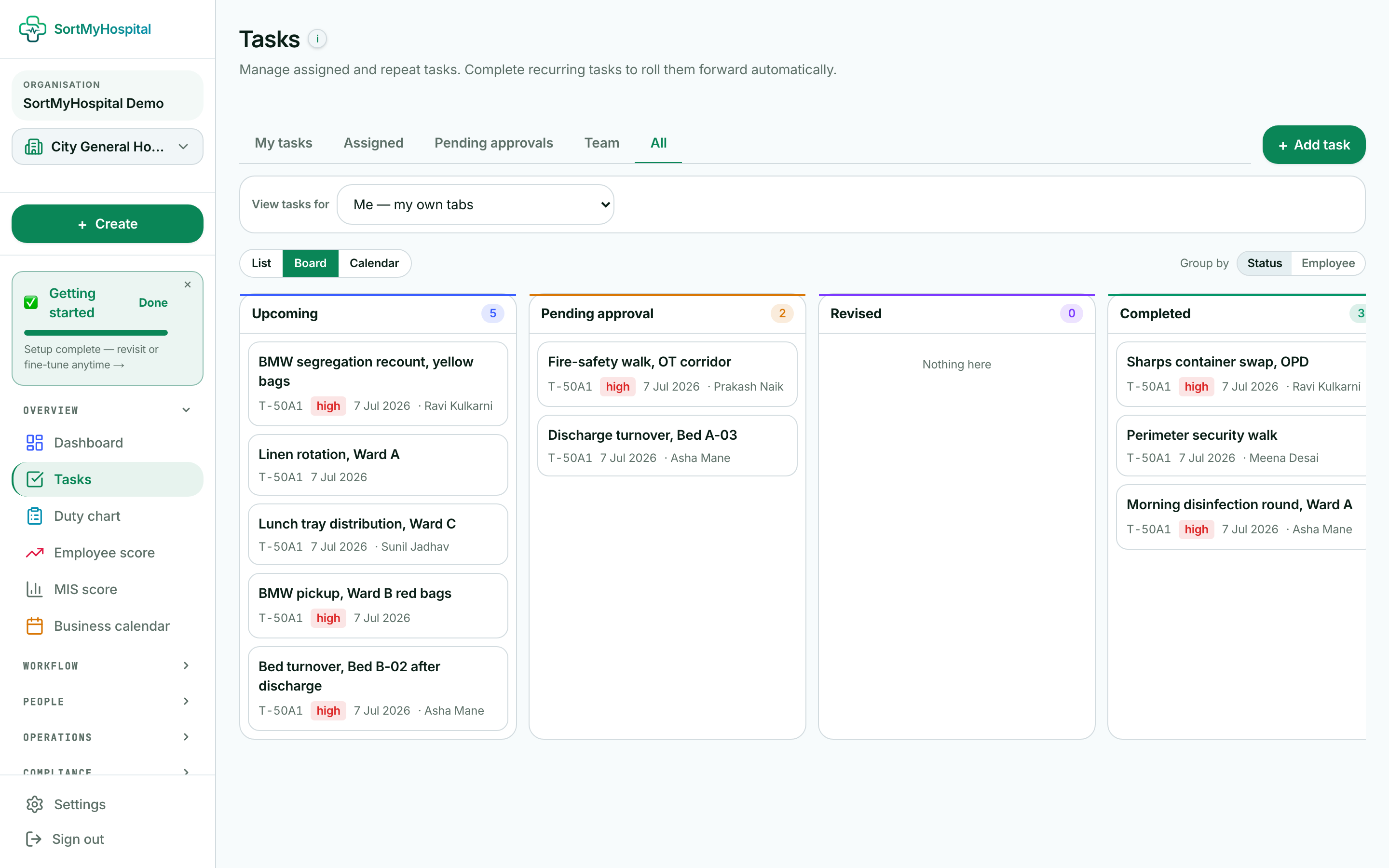The height and width of the screenshot is (868, 1389).
Task: Click the Getting started progress bar
Action: point(96,333)
